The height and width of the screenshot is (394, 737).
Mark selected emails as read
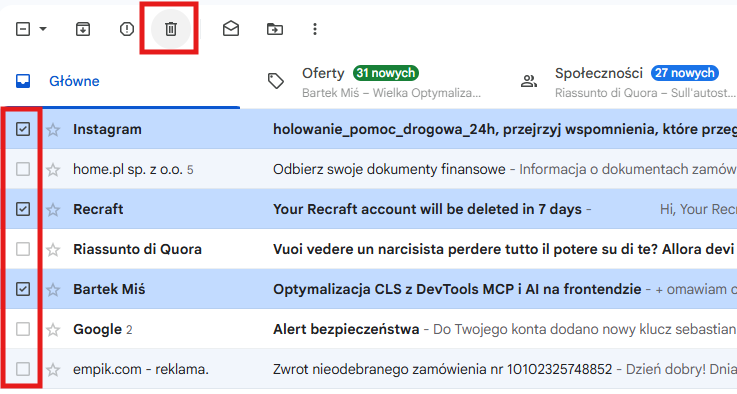coord(231,29)
